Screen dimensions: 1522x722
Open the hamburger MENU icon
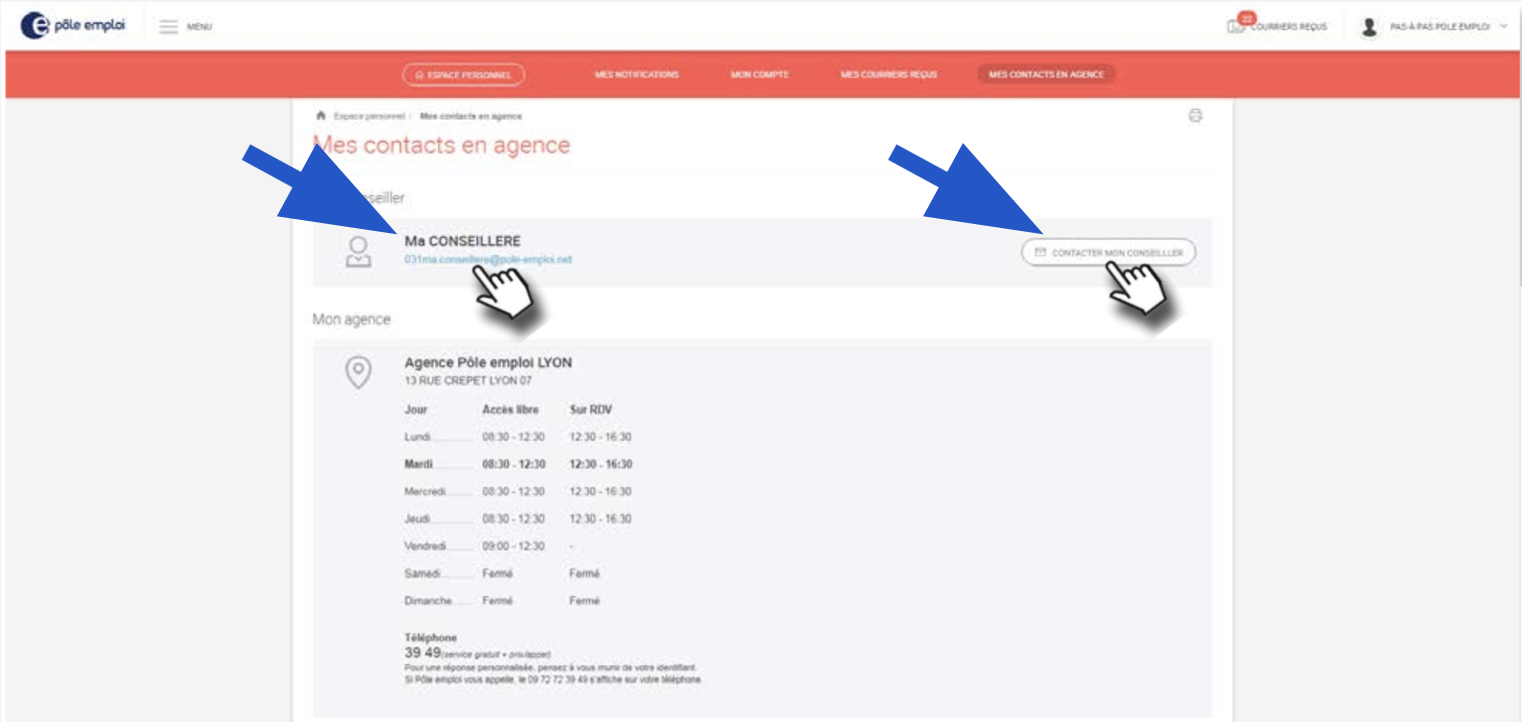coord(169,26)
